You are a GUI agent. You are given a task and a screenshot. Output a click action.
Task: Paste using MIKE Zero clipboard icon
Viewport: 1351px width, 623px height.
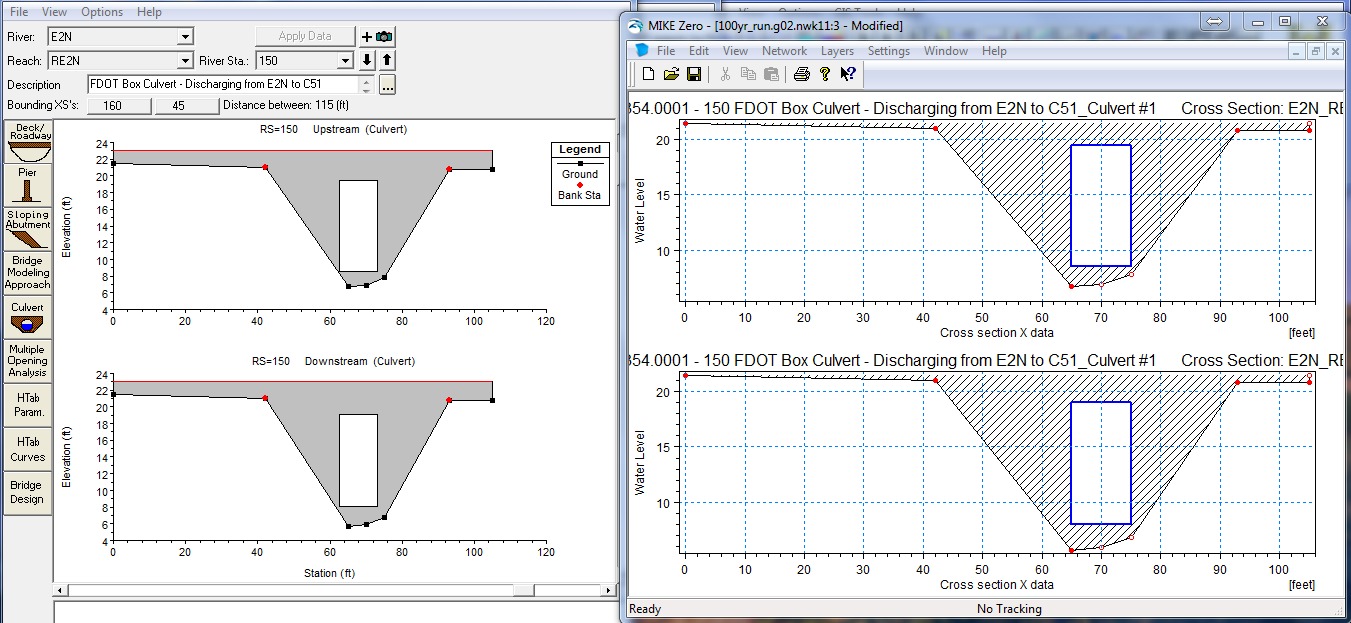click(771, 73)
